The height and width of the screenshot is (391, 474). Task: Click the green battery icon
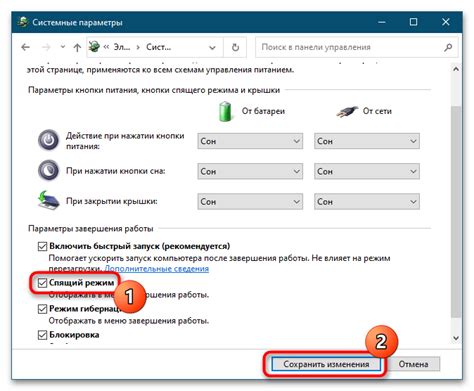click(225, 111)
